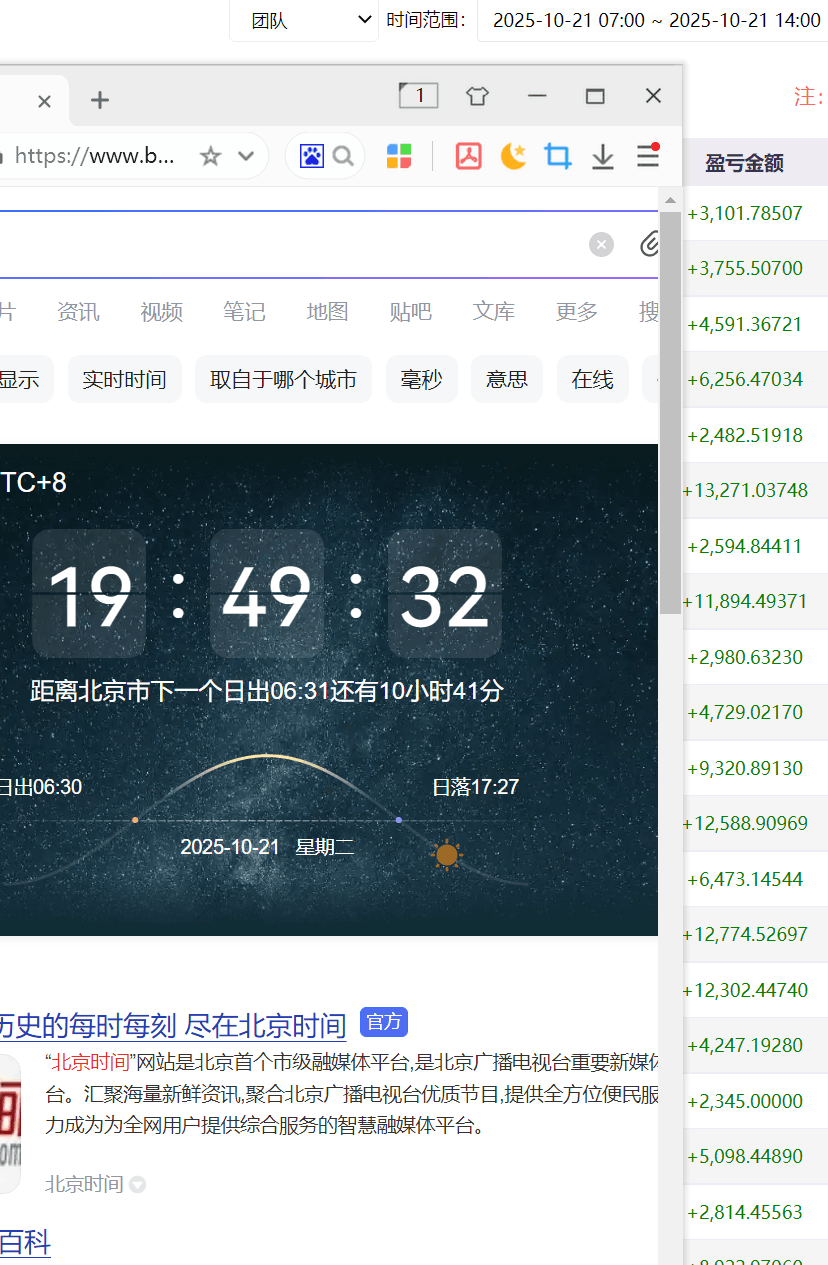Click the colorful apps grid icon
Viewport: 828px width, 1265px height.
pos(399,156)
